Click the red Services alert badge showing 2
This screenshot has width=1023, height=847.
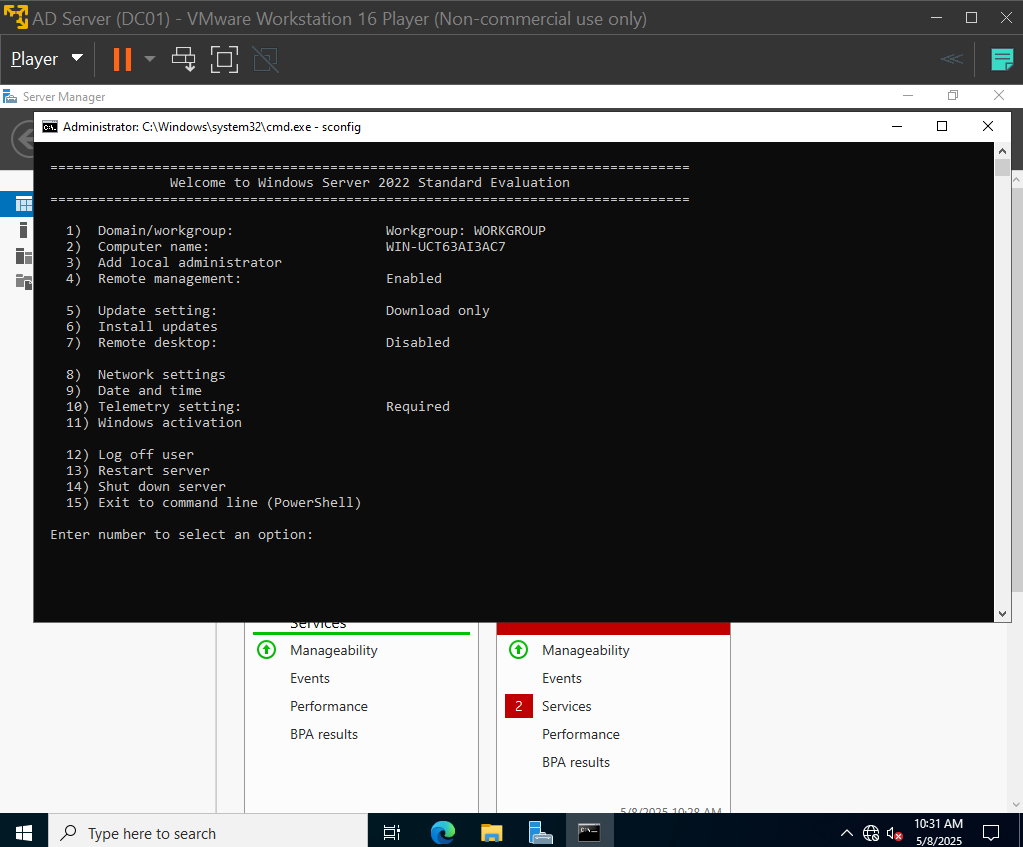point(519,706)
